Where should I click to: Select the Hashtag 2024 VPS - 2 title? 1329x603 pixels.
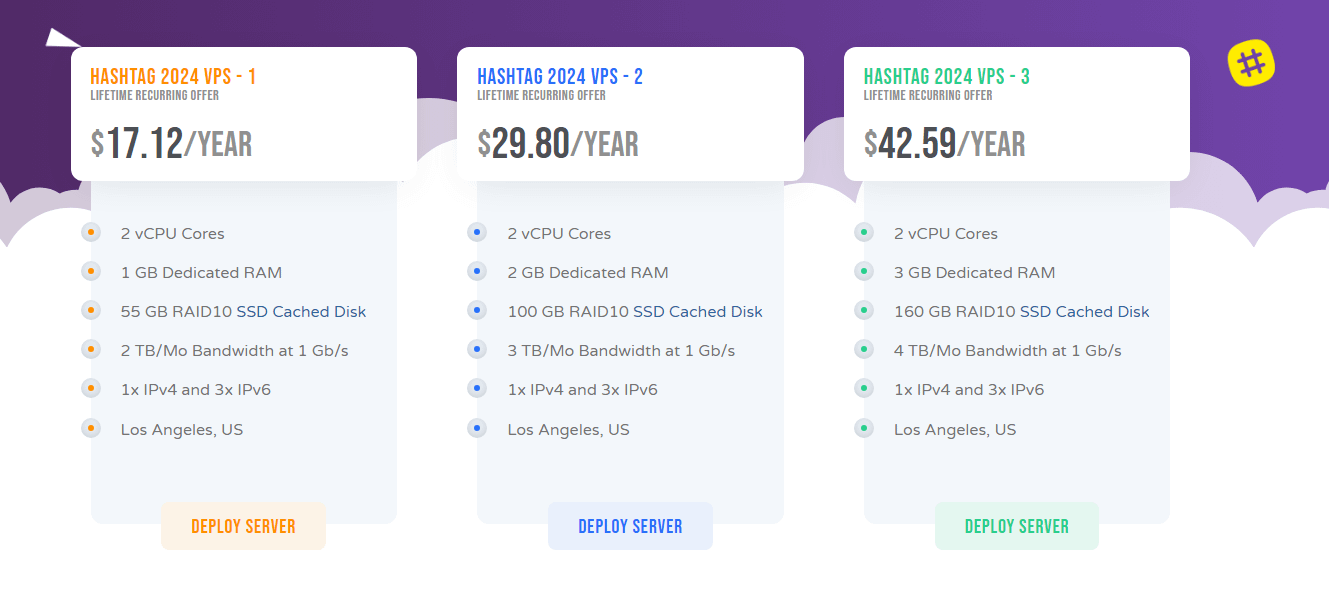tap(560, 76)
